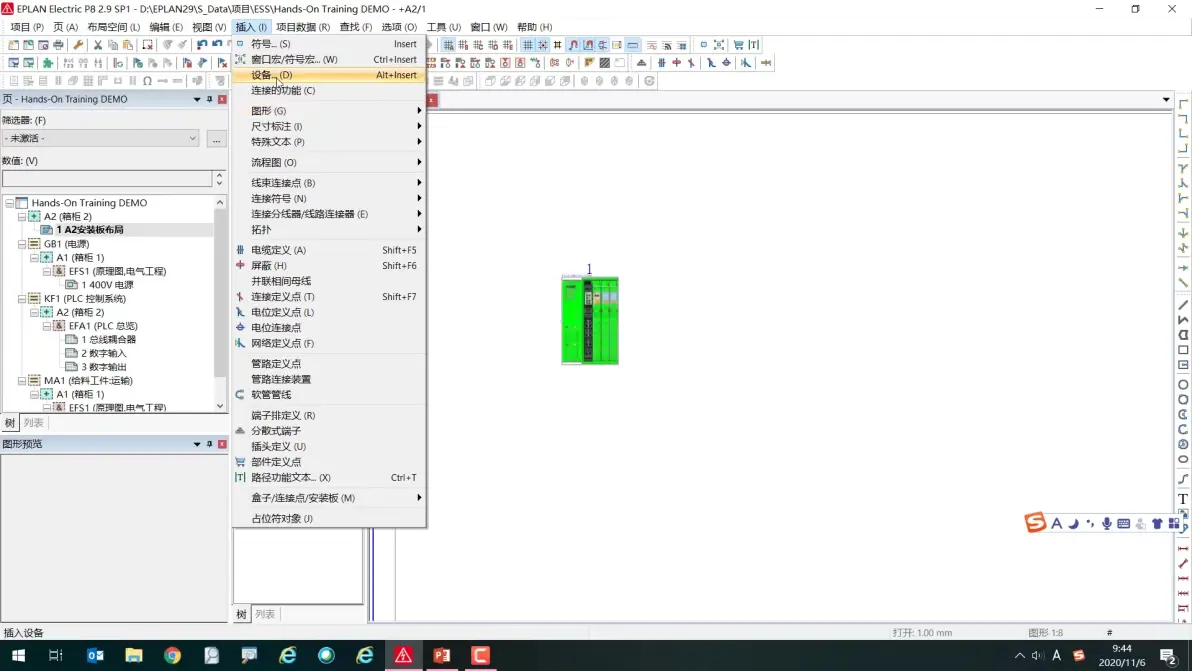Open the 图形预览 panel dropdown arrow

pos(197,444)
